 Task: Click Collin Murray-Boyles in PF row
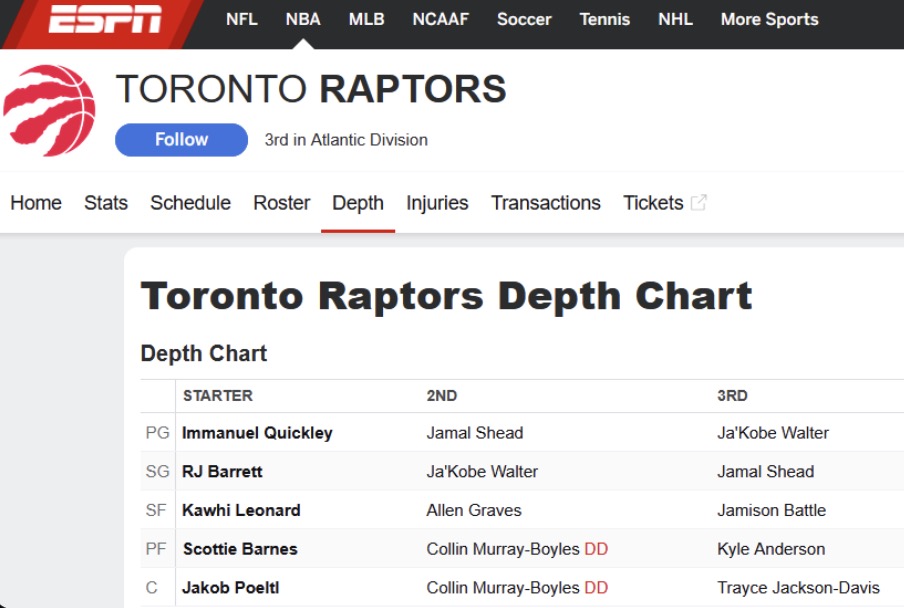pyautogui.click(x=503, y=549)
